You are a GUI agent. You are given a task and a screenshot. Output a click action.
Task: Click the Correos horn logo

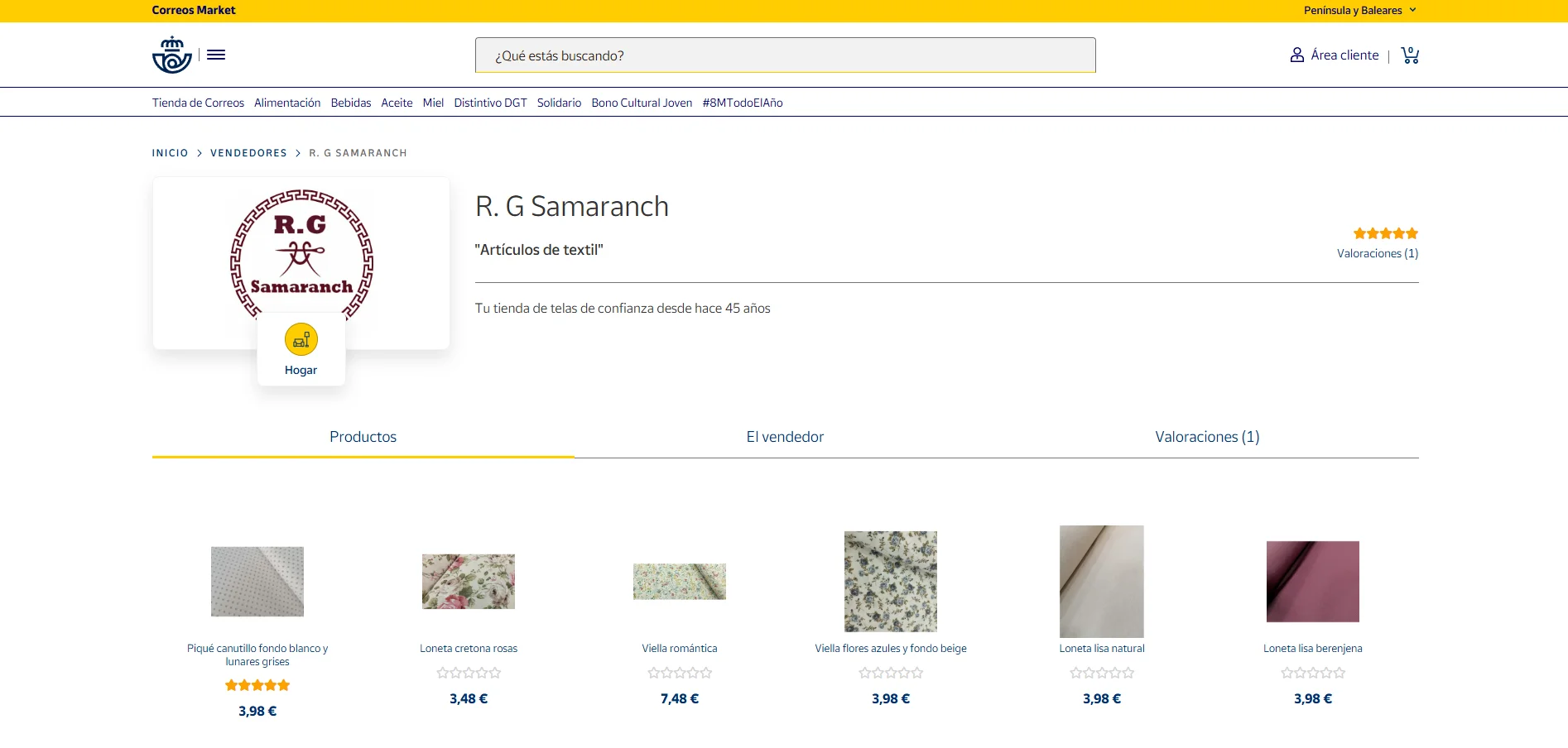click(x=172, y=55)
